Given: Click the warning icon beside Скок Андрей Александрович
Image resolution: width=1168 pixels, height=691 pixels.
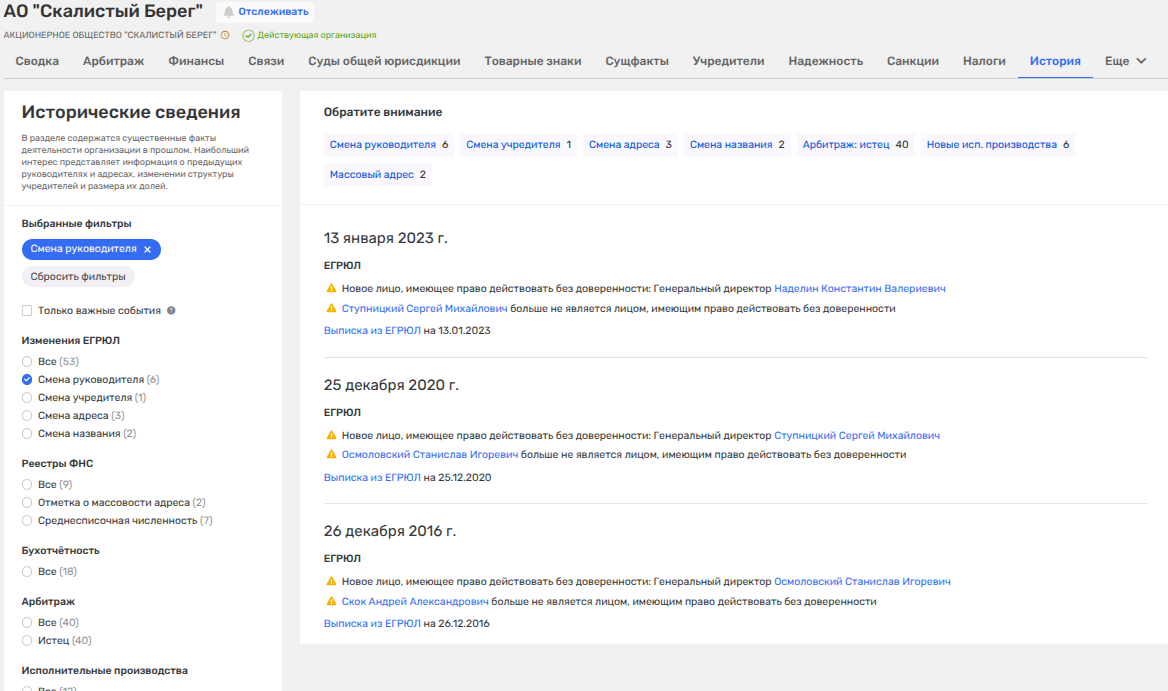Looking at the screenshot, I should pos(331,602).
